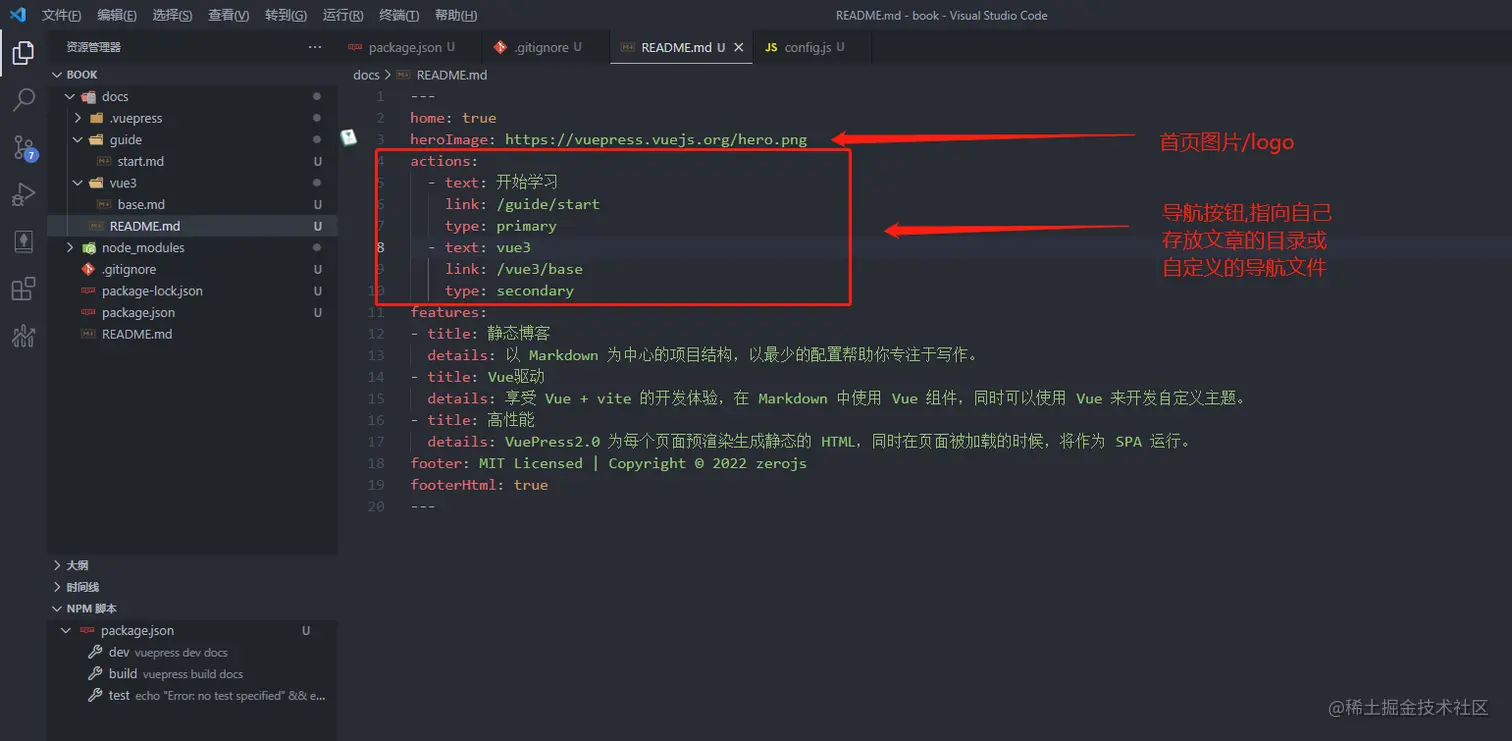Click the wrench icon beside test script

pyautogui.click(x=96, y=695)
